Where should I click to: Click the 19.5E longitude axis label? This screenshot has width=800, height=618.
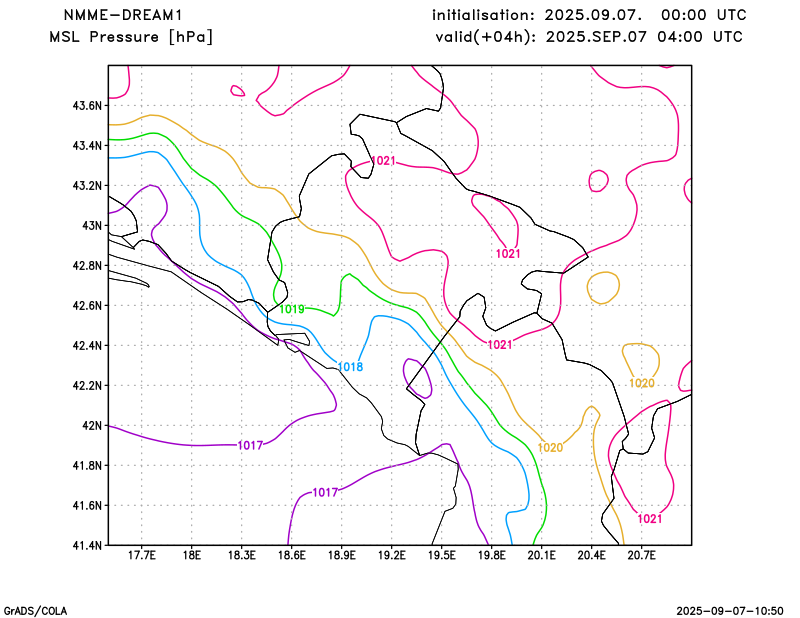coord(442,555)
